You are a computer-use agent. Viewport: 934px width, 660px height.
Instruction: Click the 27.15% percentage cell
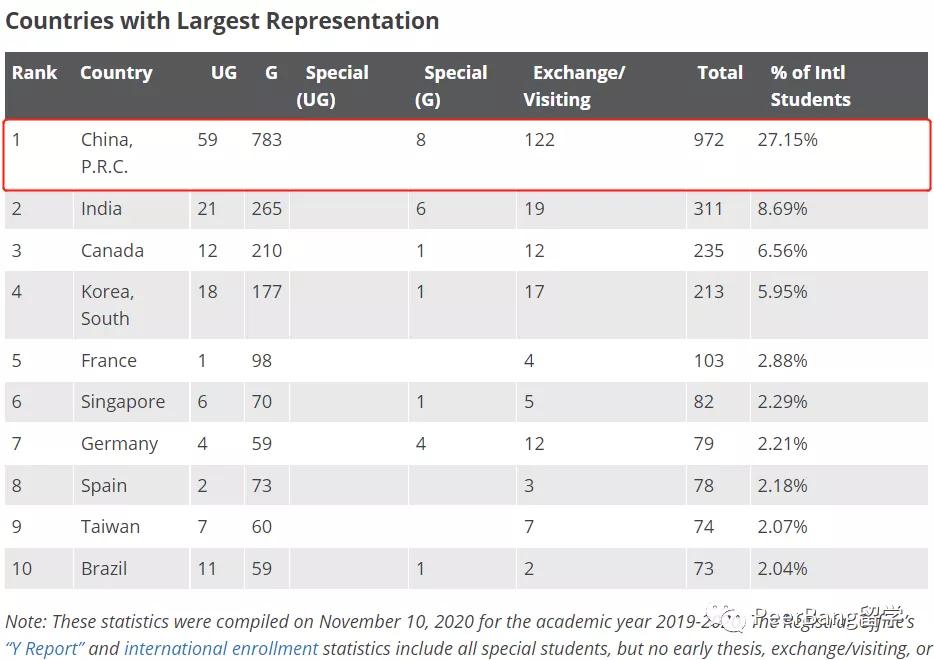[x=787, y=140]
